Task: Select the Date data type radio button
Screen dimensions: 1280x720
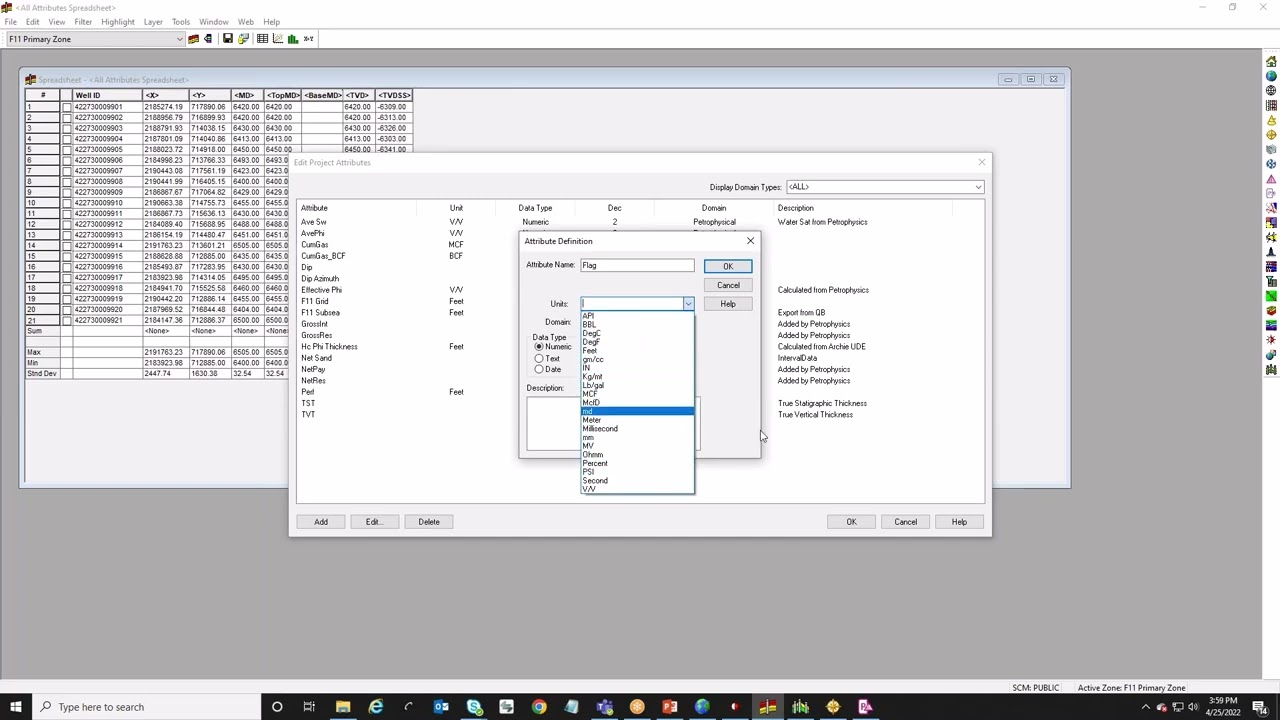Action: pos(539,369)
